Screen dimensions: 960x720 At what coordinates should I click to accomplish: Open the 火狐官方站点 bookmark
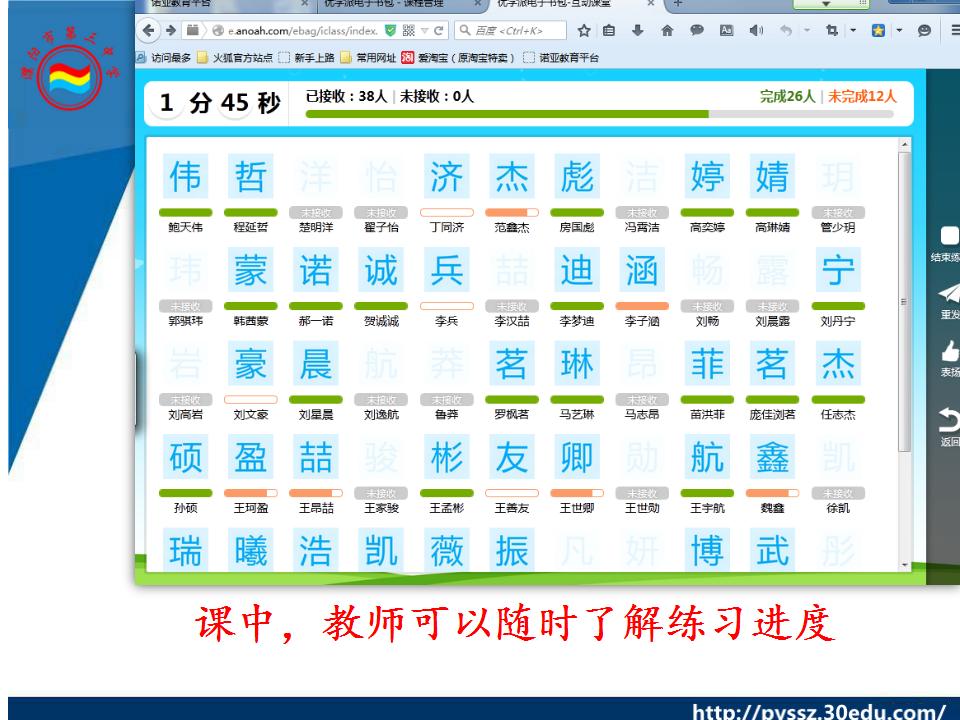click(239, 58)
